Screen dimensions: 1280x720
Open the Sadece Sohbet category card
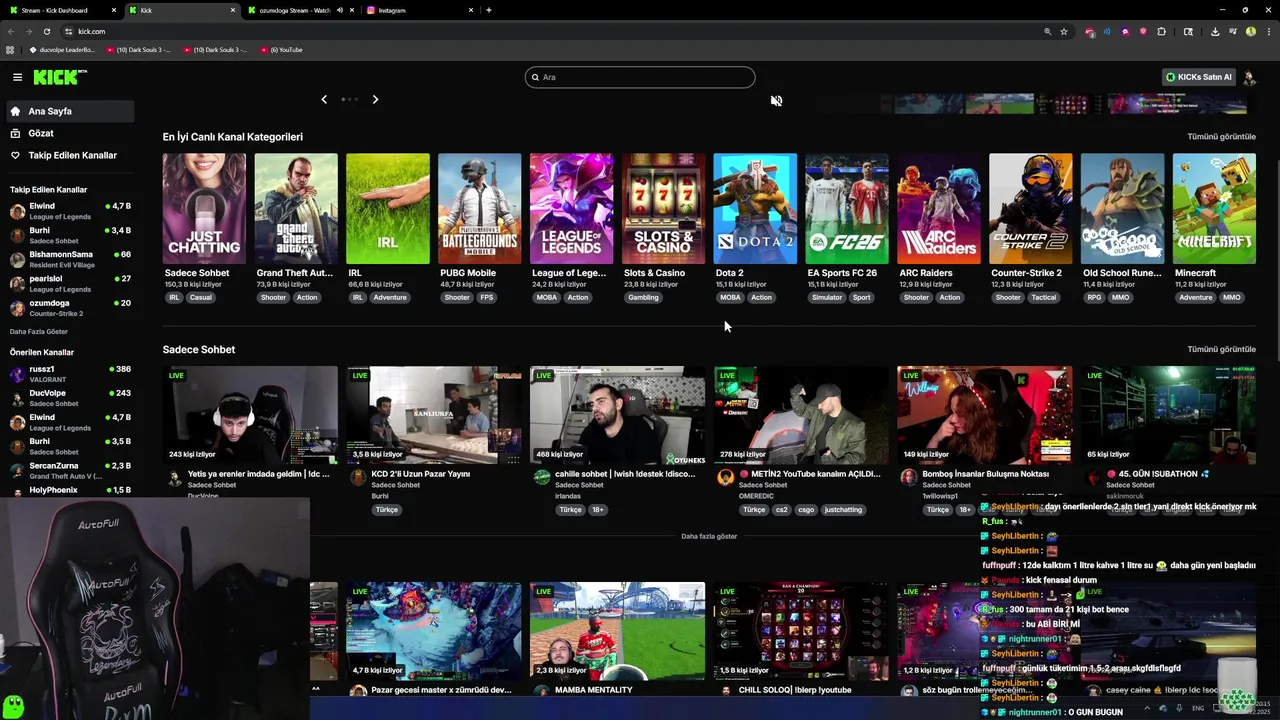[x=204, y=208]
